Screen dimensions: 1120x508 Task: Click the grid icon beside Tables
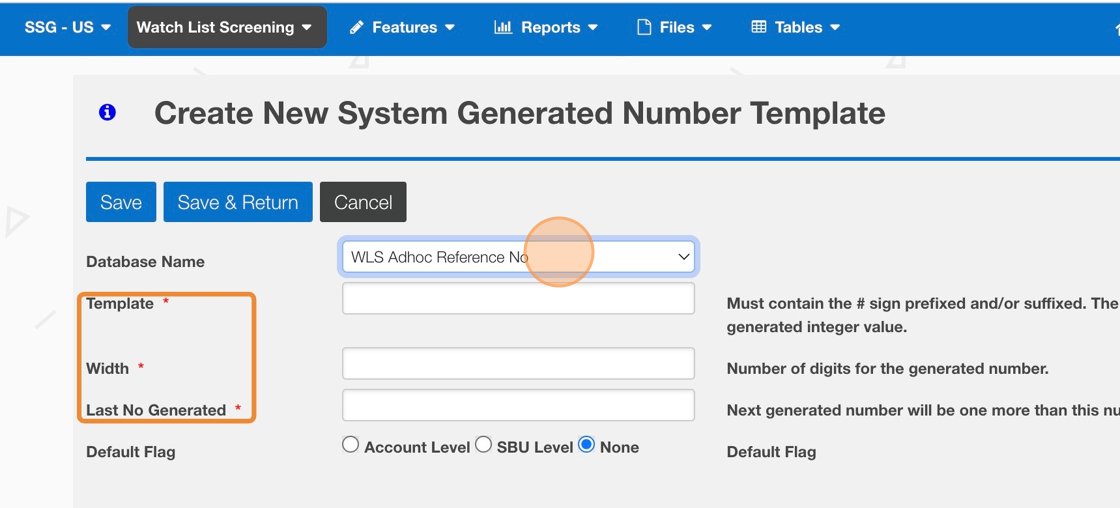pos(759,28)
